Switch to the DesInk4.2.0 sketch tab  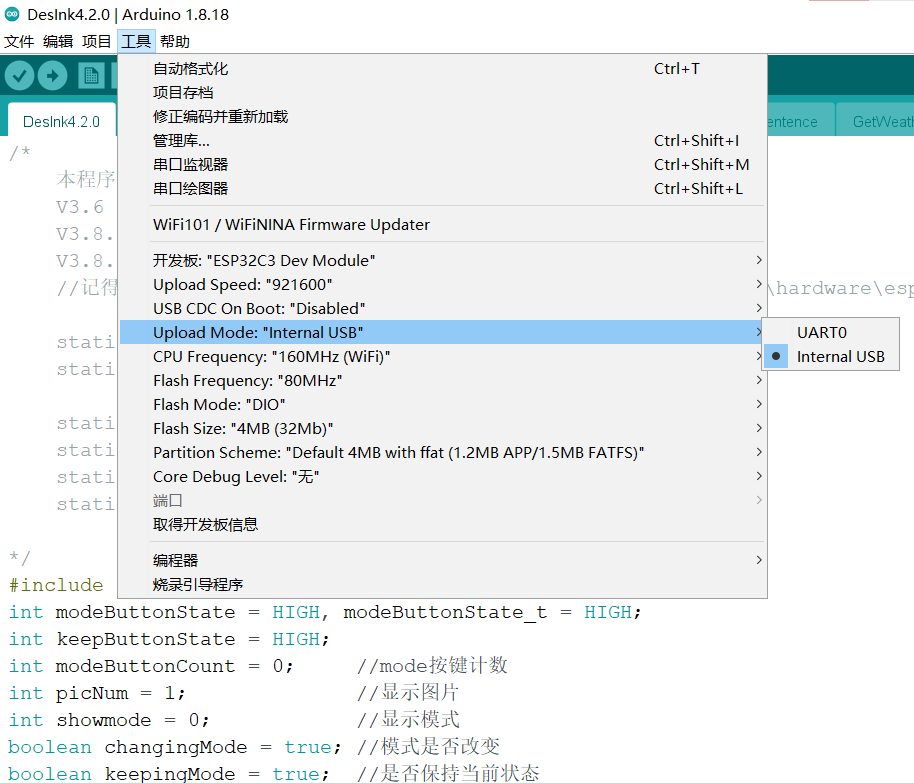61,121
